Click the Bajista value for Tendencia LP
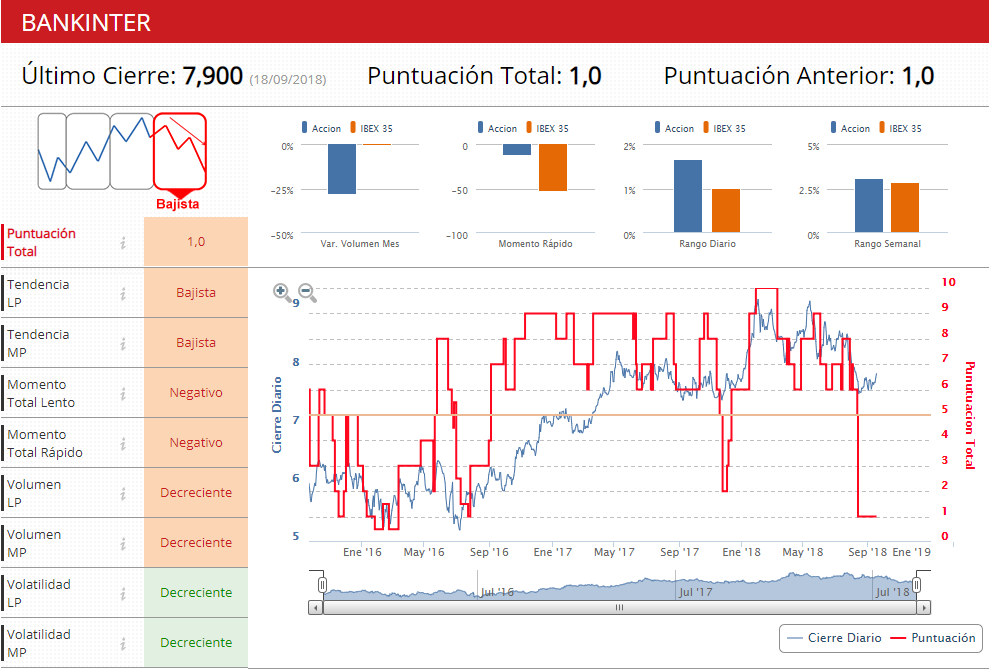 coord(196,293)
